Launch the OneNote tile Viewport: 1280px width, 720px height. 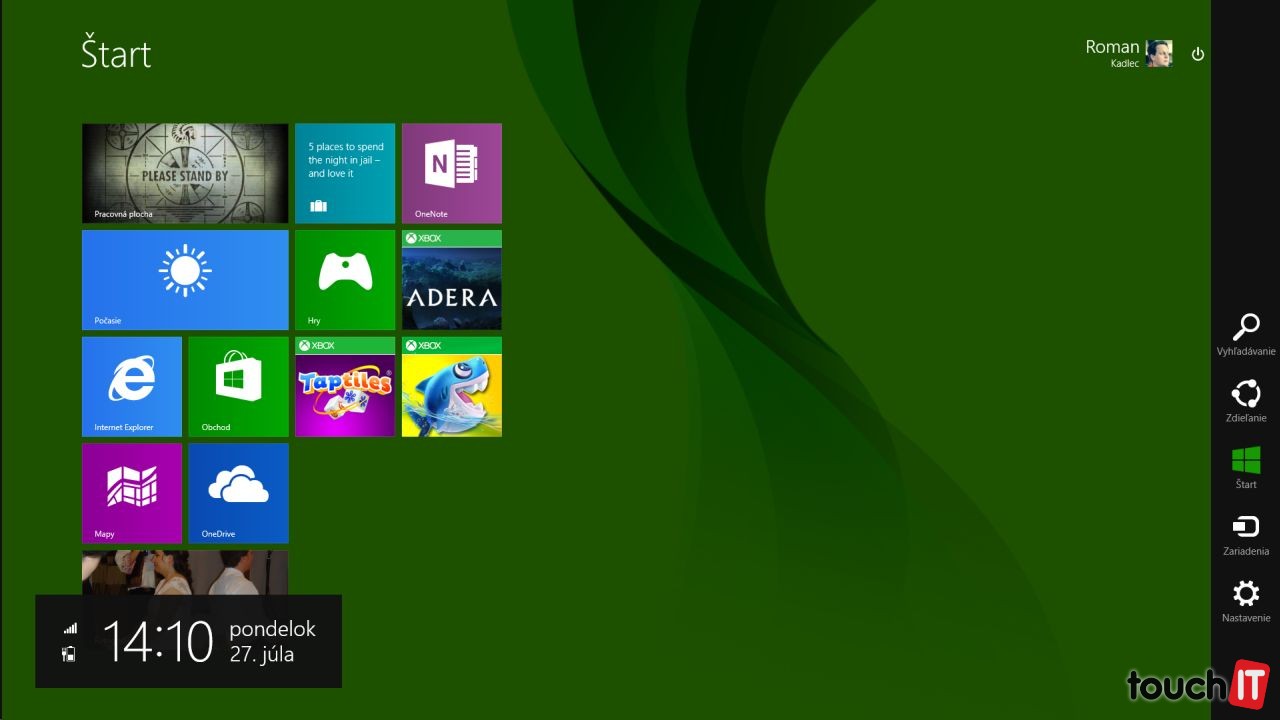(x=451, y=173)
